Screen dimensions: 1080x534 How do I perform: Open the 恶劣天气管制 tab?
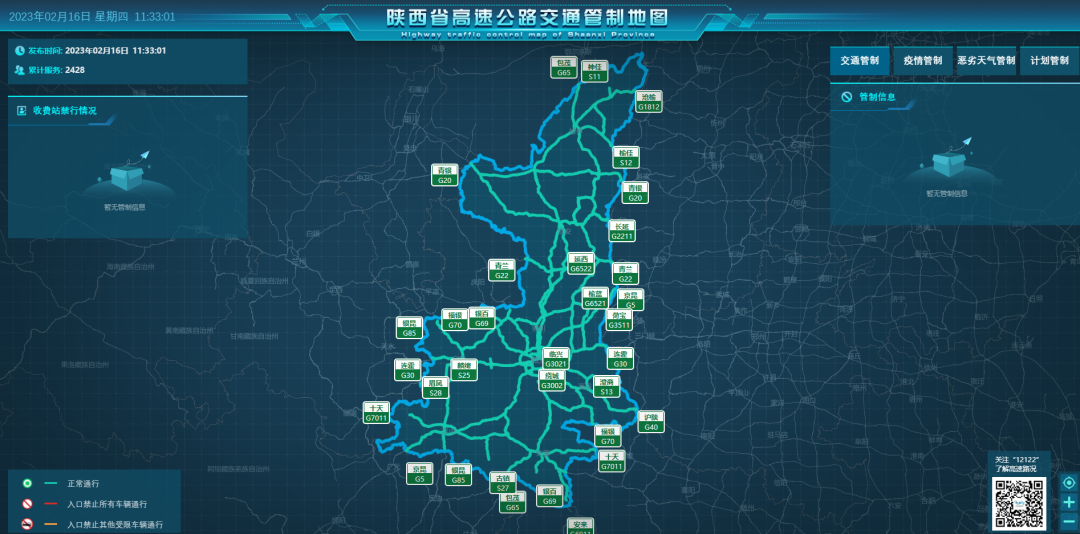986,61
